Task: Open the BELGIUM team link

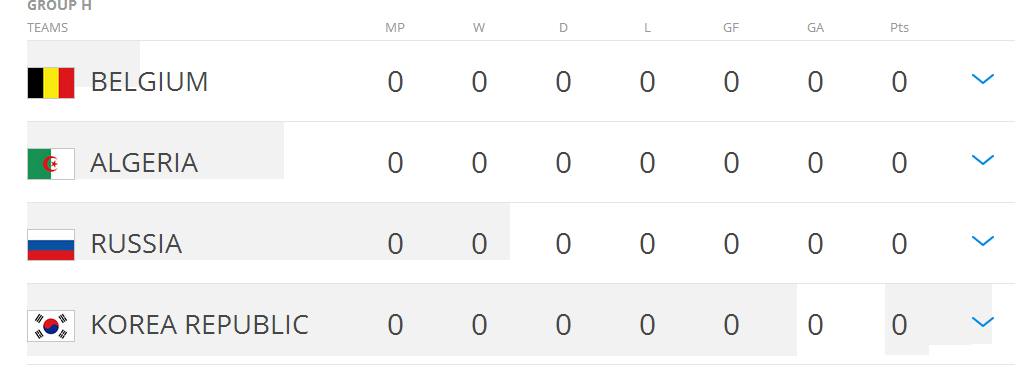Action: [149, 82]
